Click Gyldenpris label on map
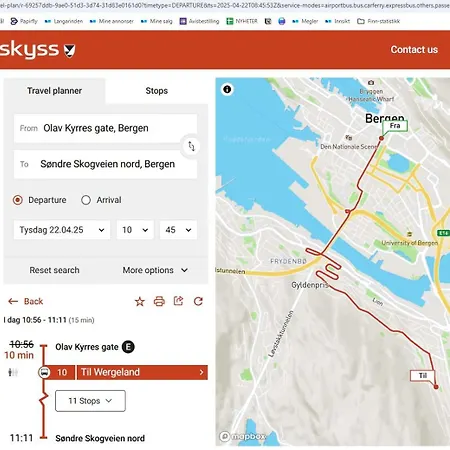Screen dimensions: 450x450 point(310,285)
